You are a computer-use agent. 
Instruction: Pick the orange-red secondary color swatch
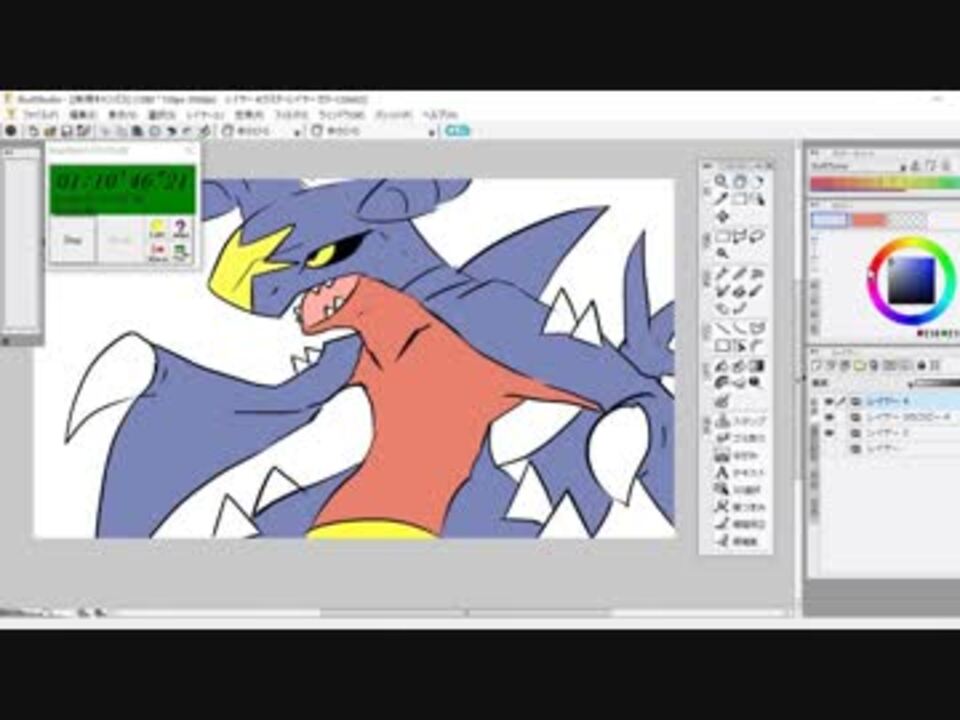tap(868, 220)
